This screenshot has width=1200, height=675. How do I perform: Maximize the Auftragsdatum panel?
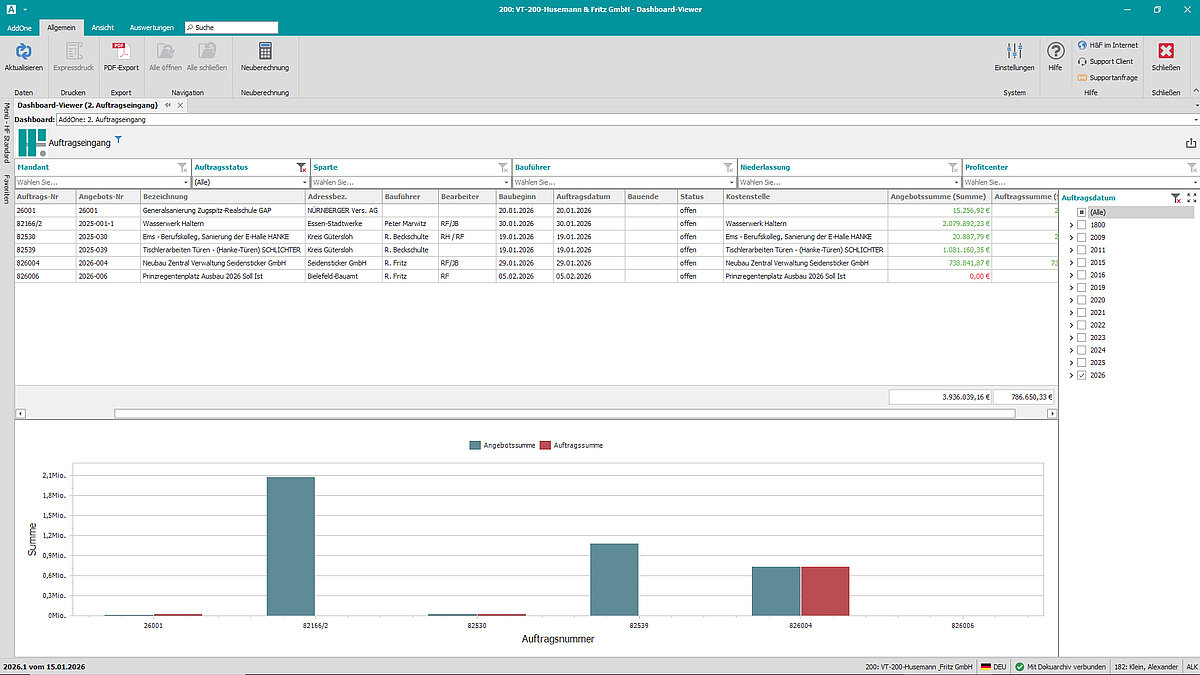click(x=1191, y=198)
